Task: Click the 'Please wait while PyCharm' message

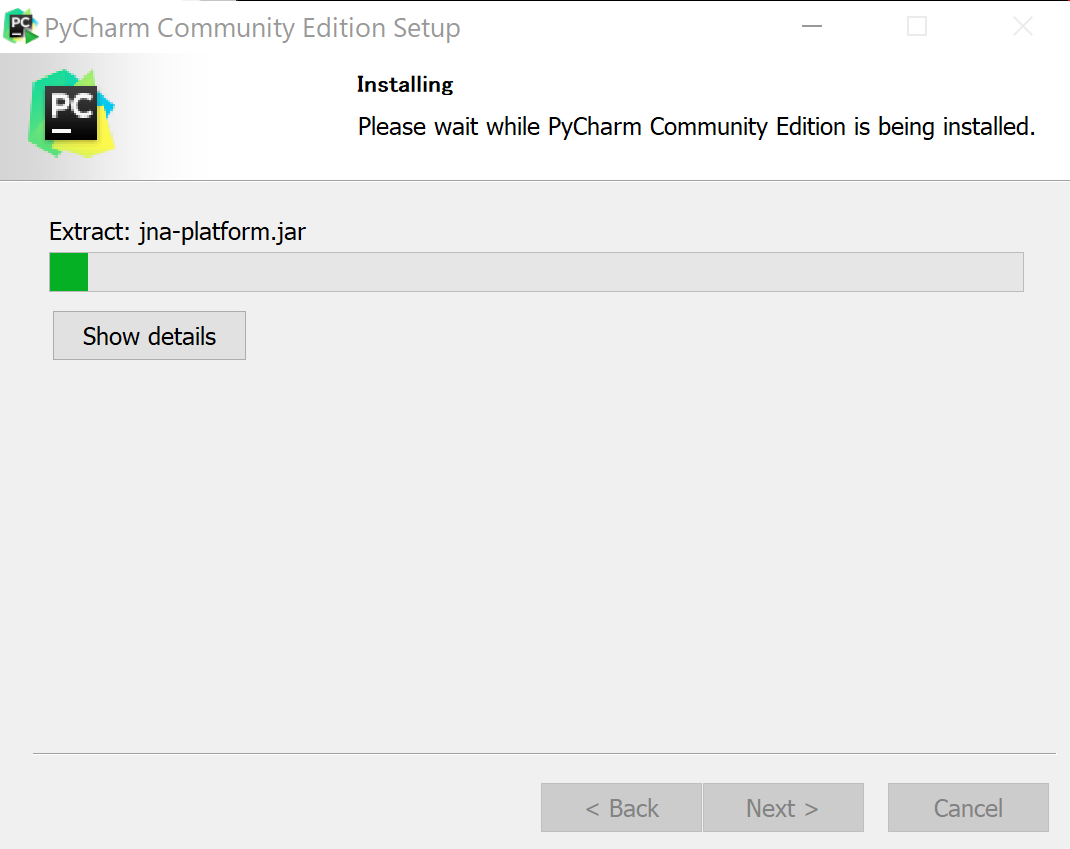Action: click(696, 127)
